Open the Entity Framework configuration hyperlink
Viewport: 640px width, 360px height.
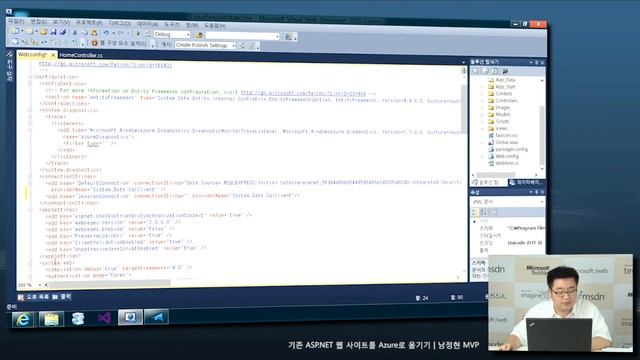303,93
